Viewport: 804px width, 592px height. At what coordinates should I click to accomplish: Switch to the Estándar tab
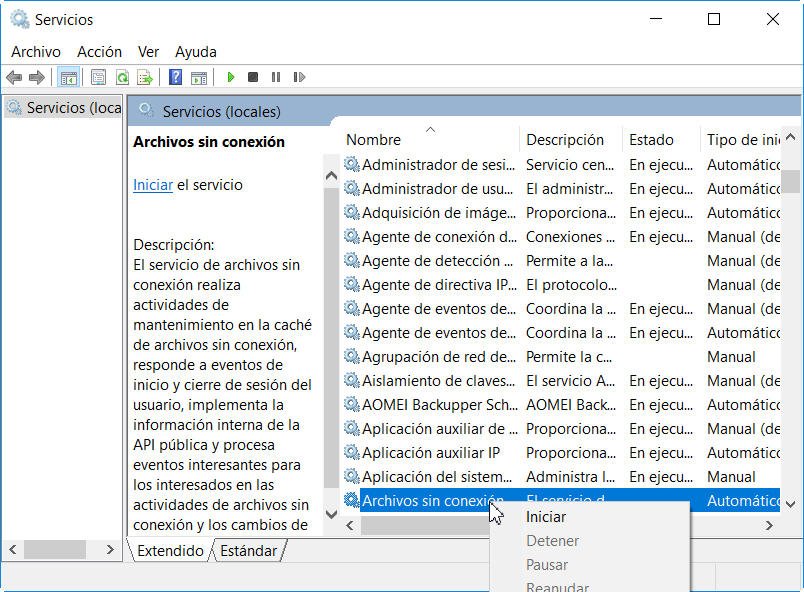coord(249,550)
